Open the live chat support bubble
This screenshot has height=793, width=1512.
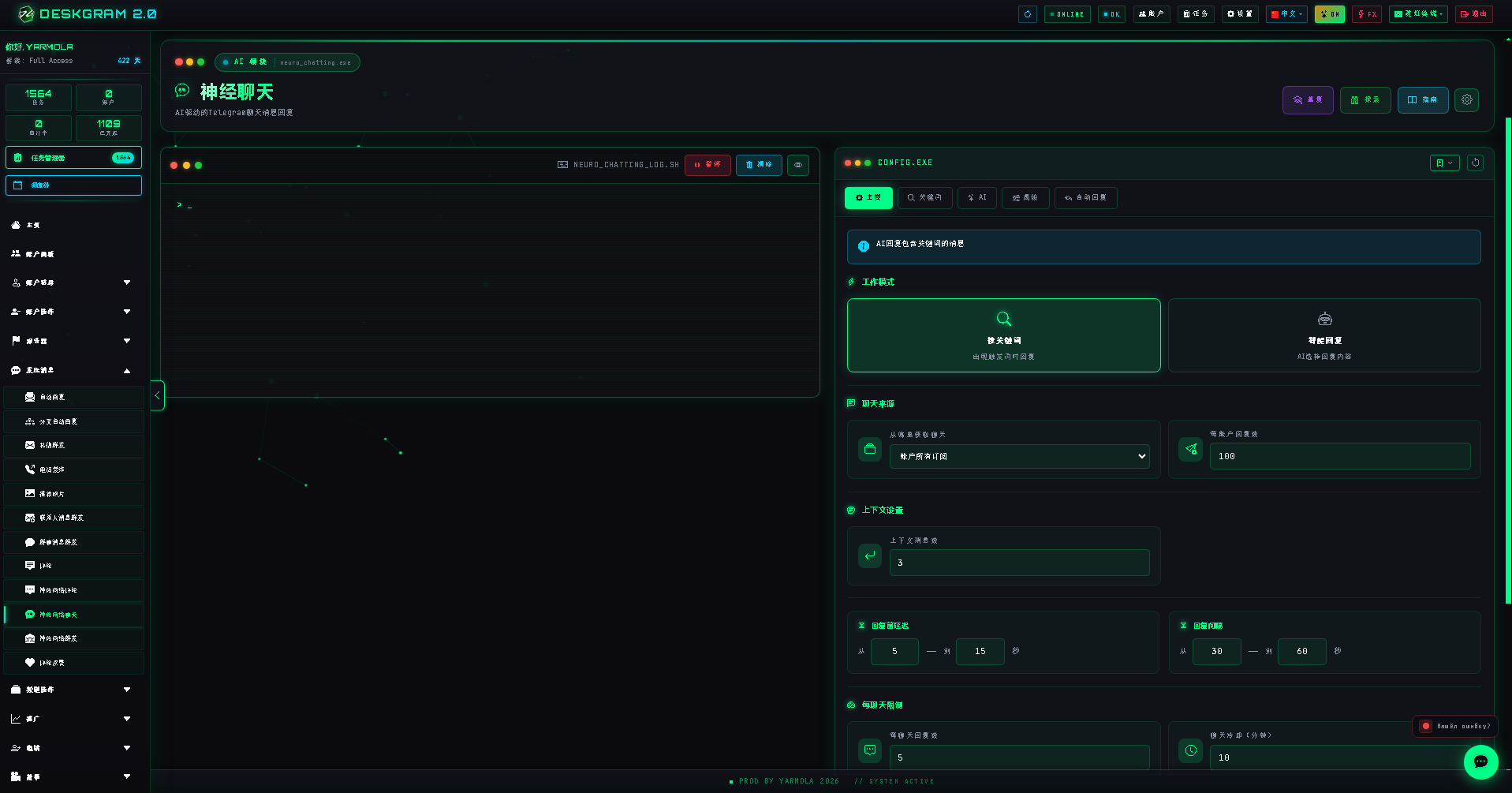pyautogui.click(x=1480, y=762)
